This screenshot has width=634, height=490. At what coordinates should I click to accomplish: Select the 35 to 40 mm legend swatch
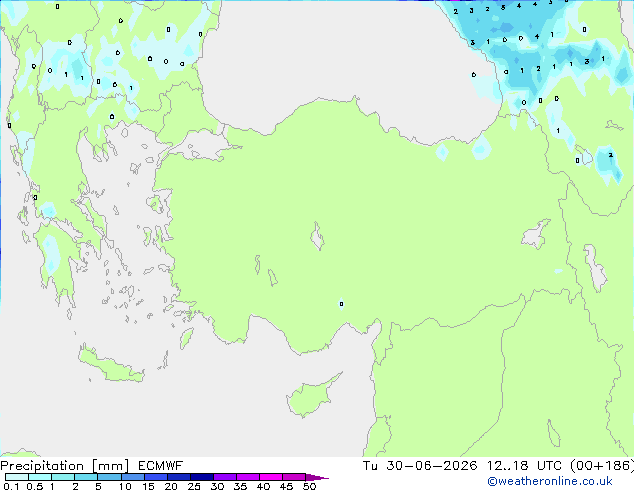247,477
